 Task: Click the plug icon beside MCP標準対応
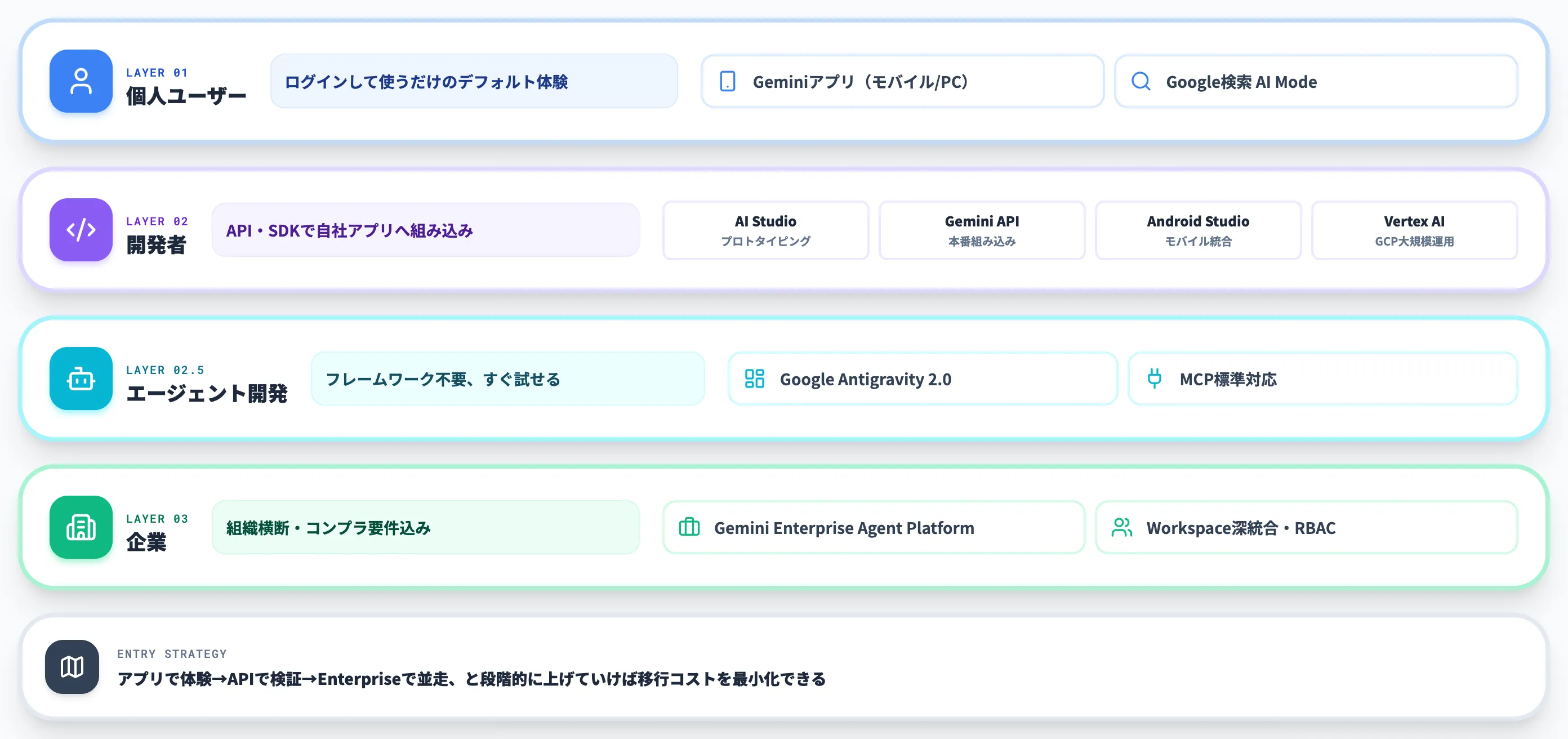pyautogui.click(x=1154, y=379)
